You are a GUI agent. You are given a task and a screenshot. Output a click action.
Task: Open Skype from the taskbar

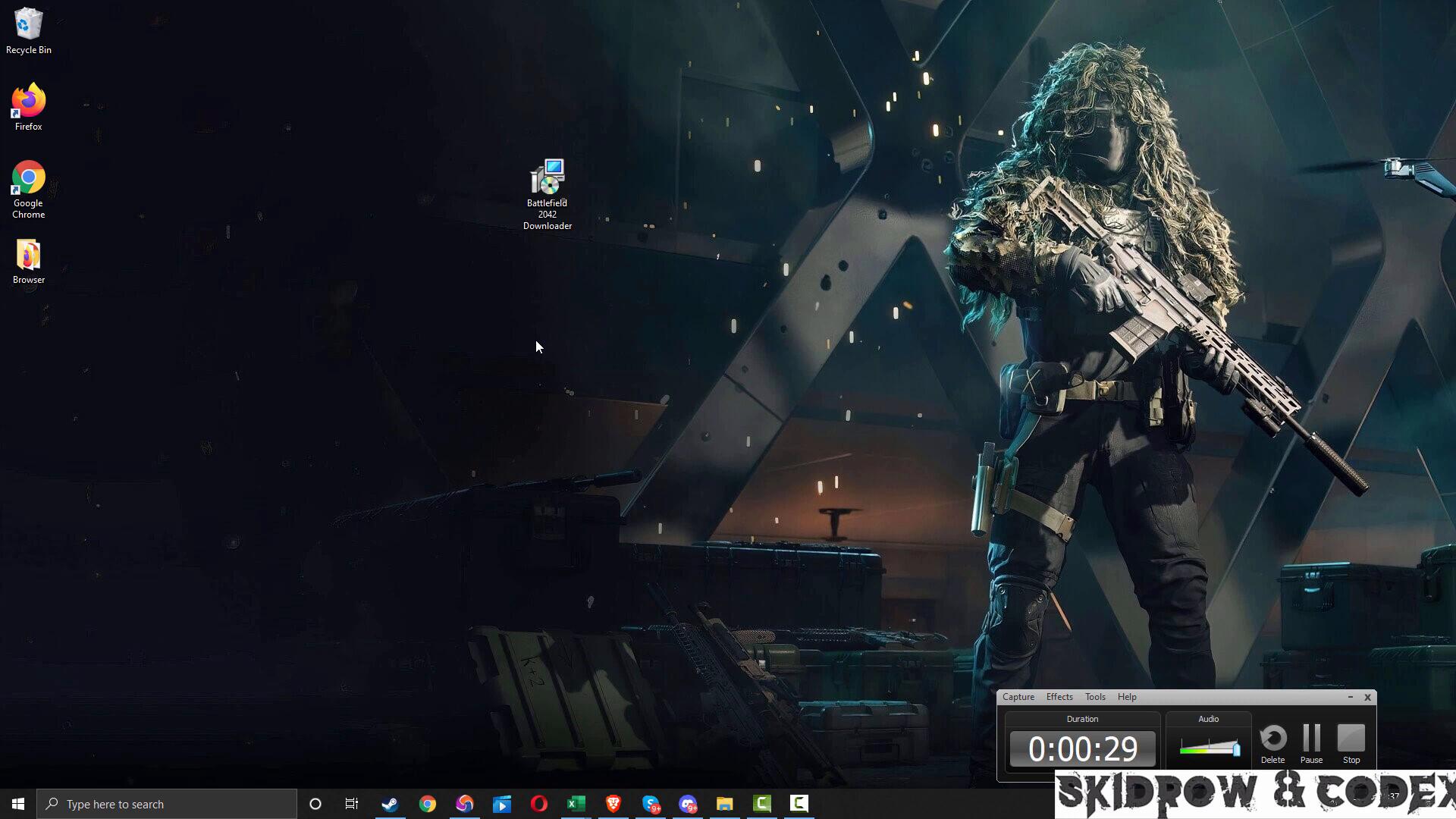[650, 804]
